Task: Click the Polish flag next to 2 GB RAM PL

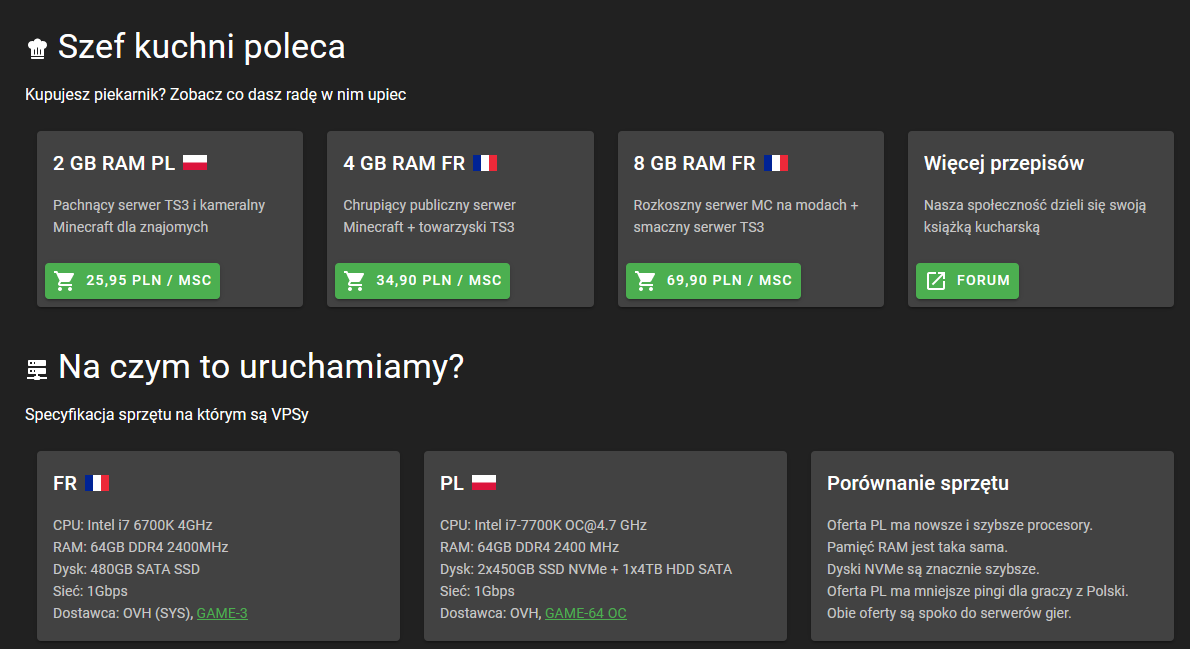Action: coord(195,163)
